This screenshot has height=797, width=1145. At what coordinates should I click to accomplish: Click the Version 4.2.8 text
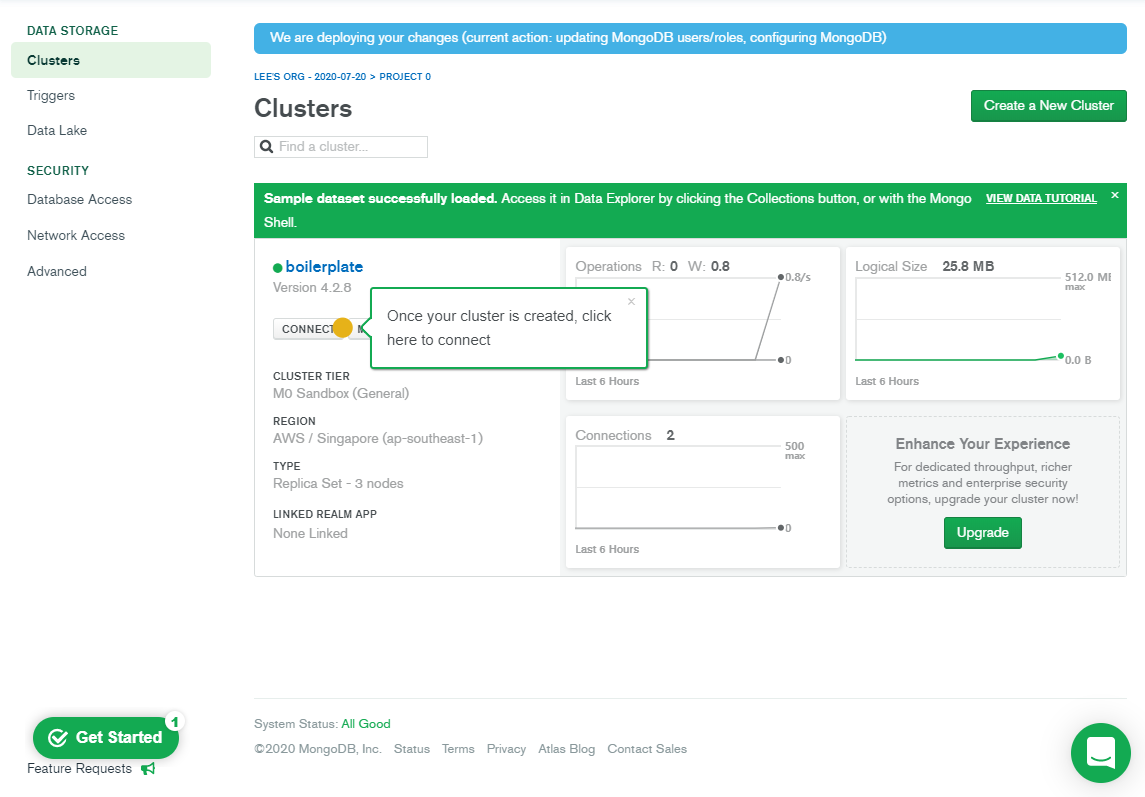(312, 288)
